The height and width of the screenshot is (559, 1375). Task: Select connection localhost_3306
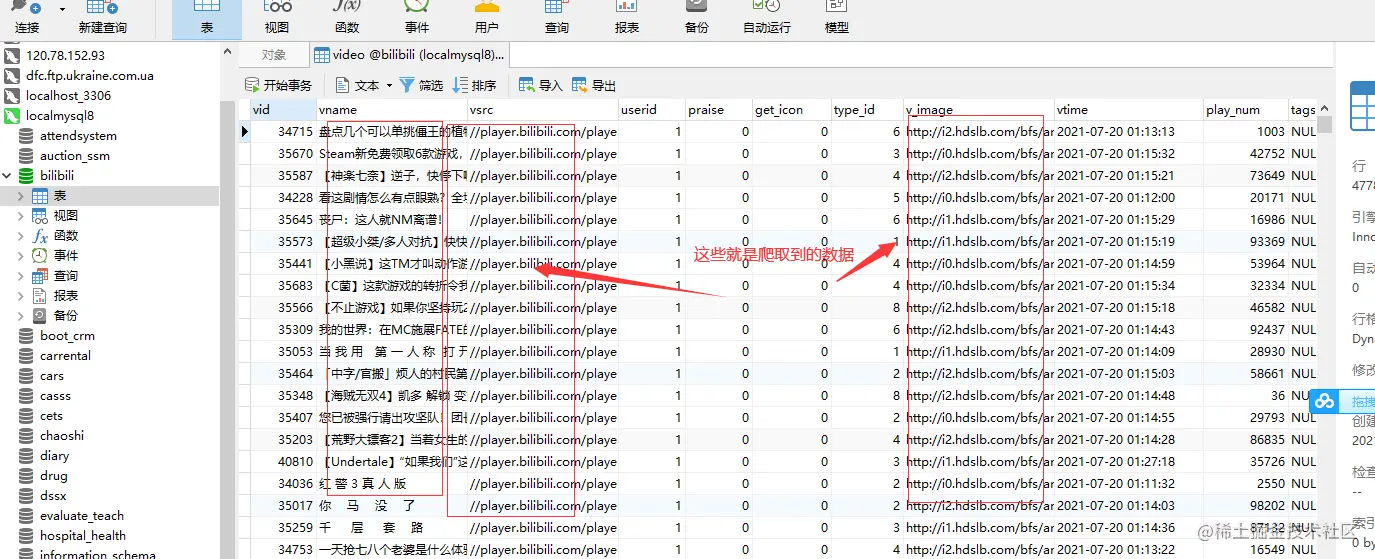pos(68,95)
